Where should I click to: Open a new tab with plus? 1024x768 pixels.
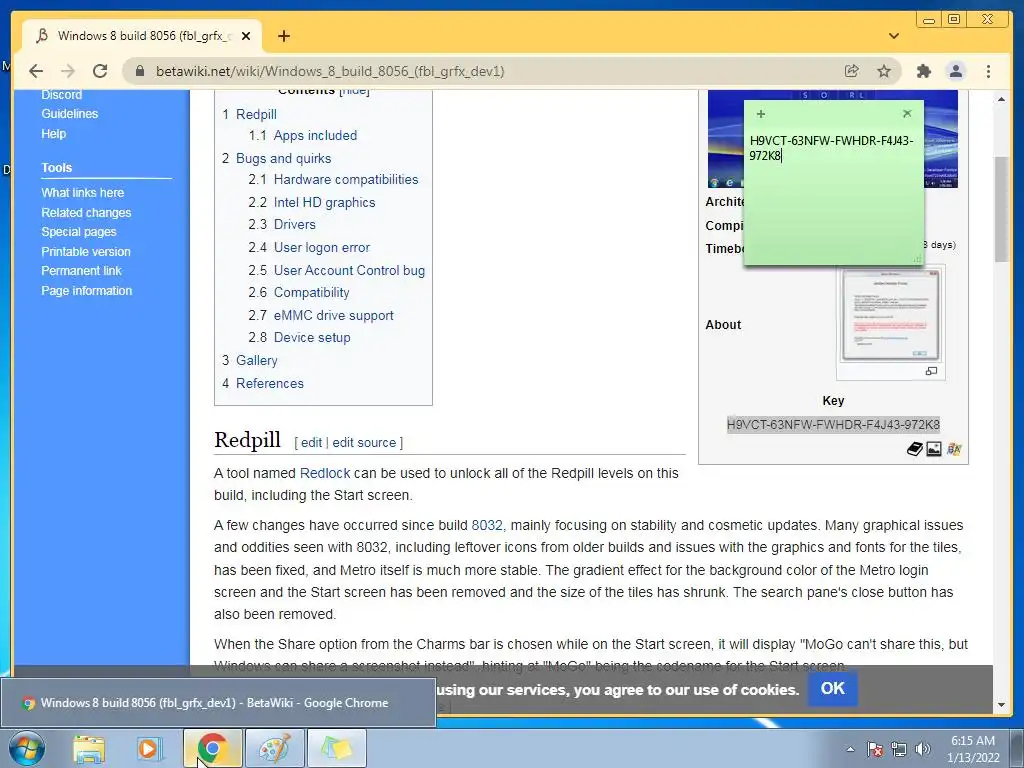pos(283,36)
